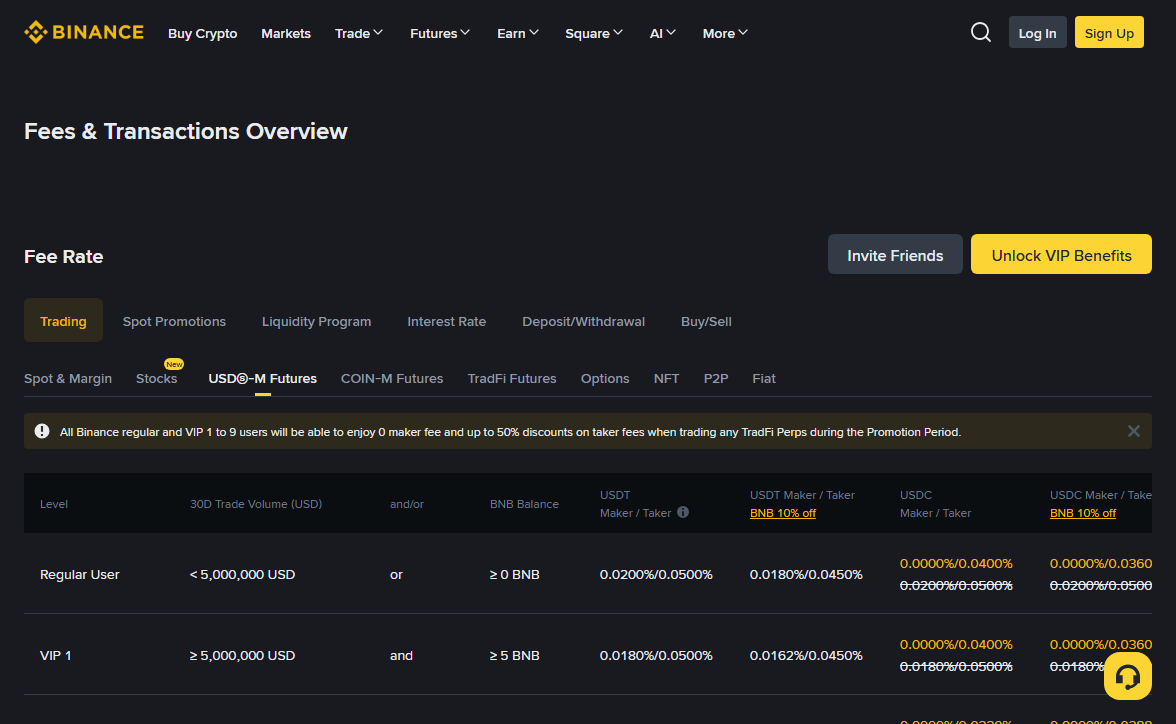Switch to the Deposit/Withdrawal tab

click(584, 321)
